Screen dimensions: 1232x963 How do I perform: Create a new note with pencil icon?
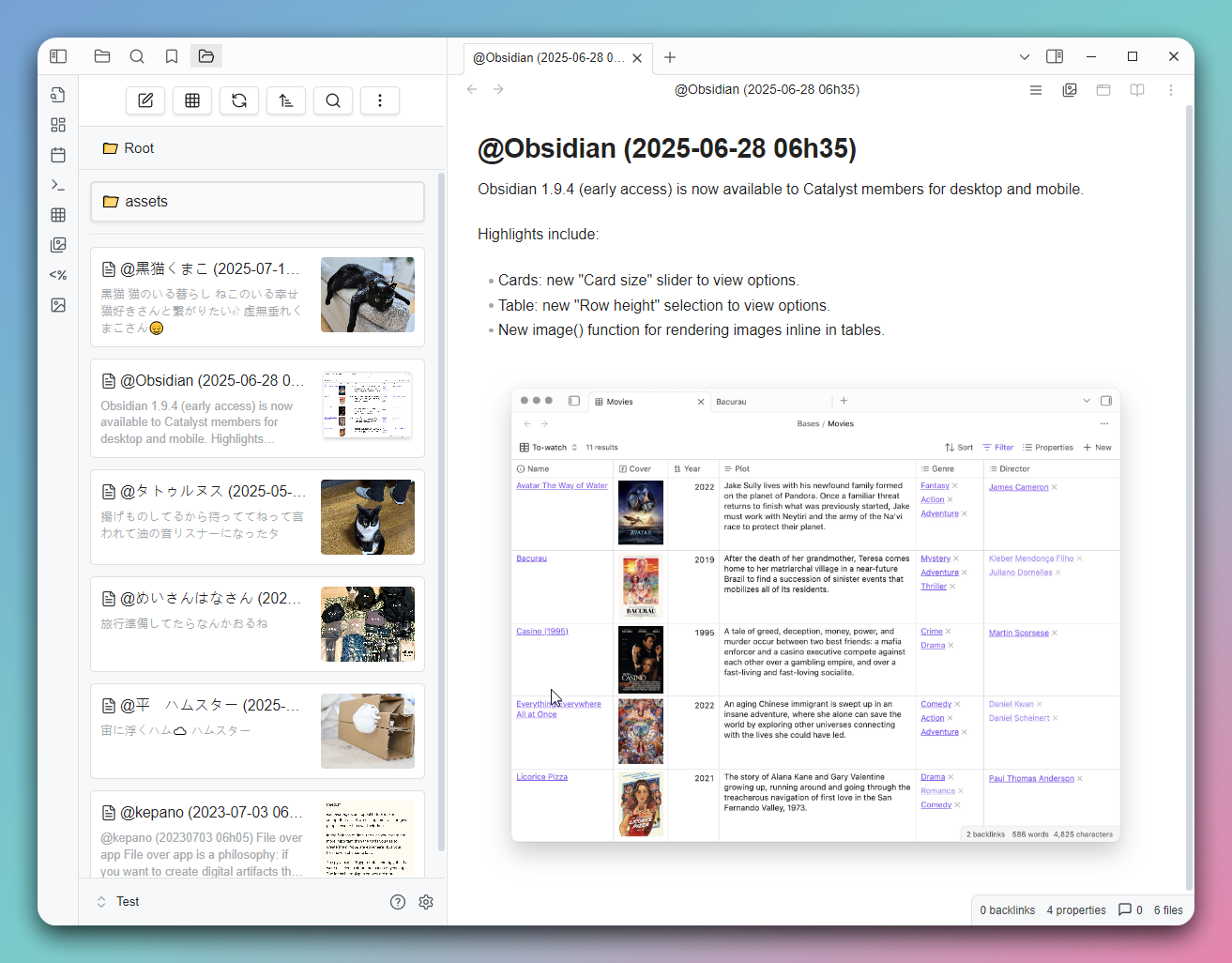click(x=145, y=100)
